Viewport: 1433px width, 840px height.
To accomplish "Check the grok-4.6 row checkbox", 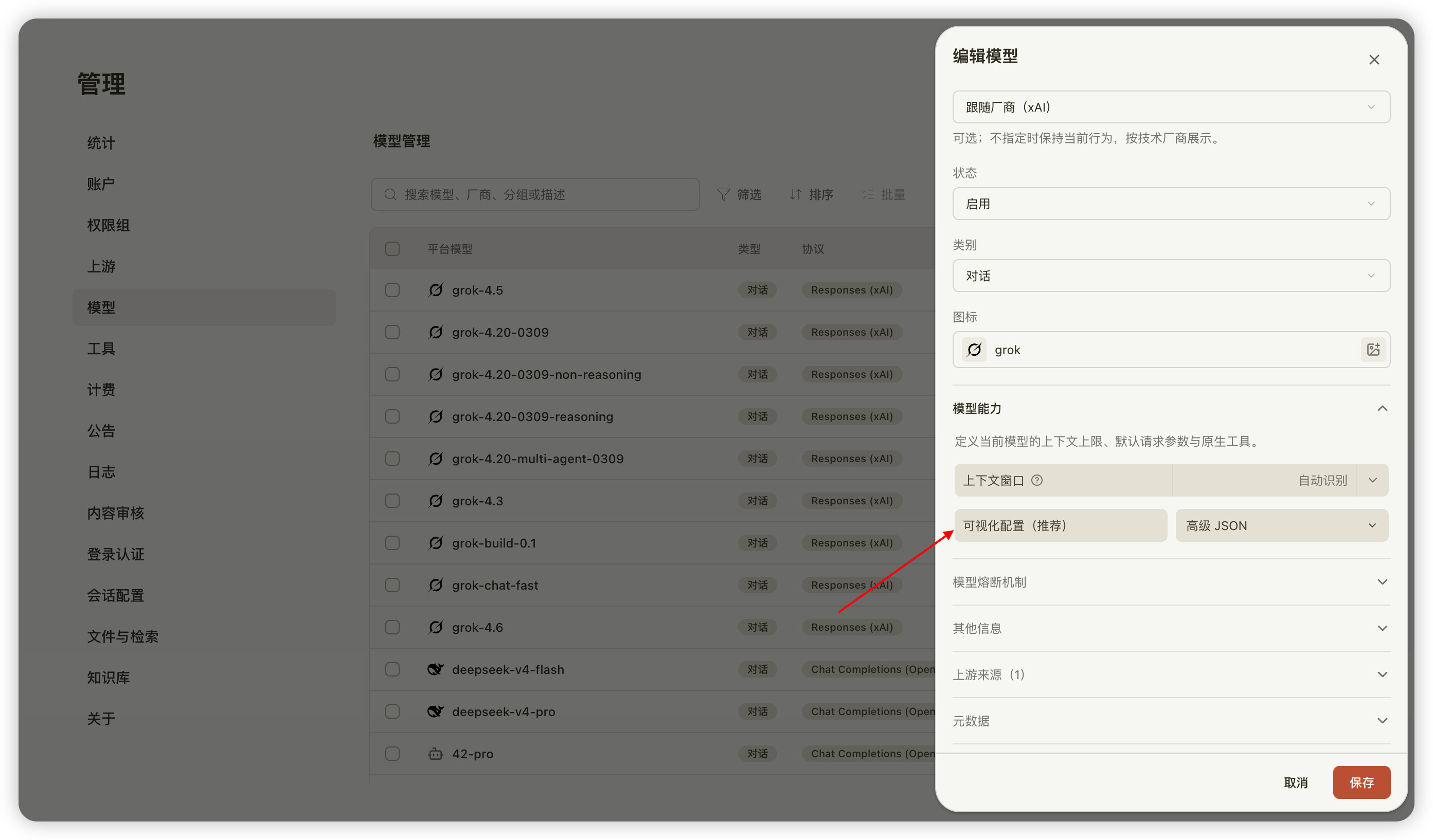I will click(x=392, y=627).
